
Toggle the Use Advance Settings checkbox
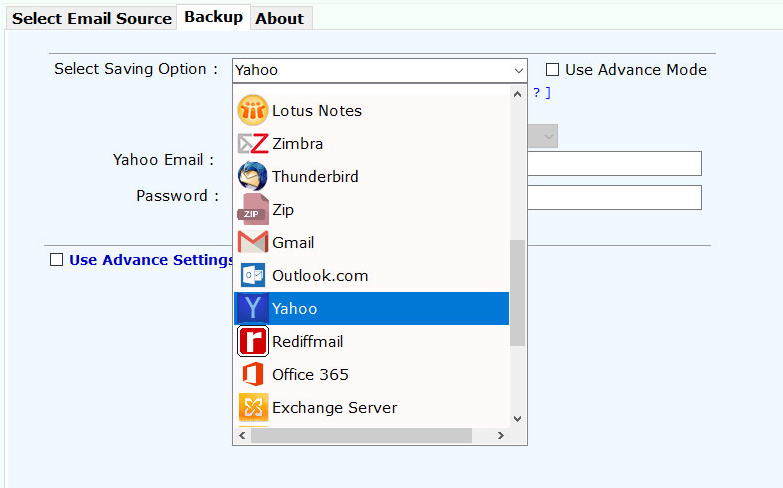point(56,260)
